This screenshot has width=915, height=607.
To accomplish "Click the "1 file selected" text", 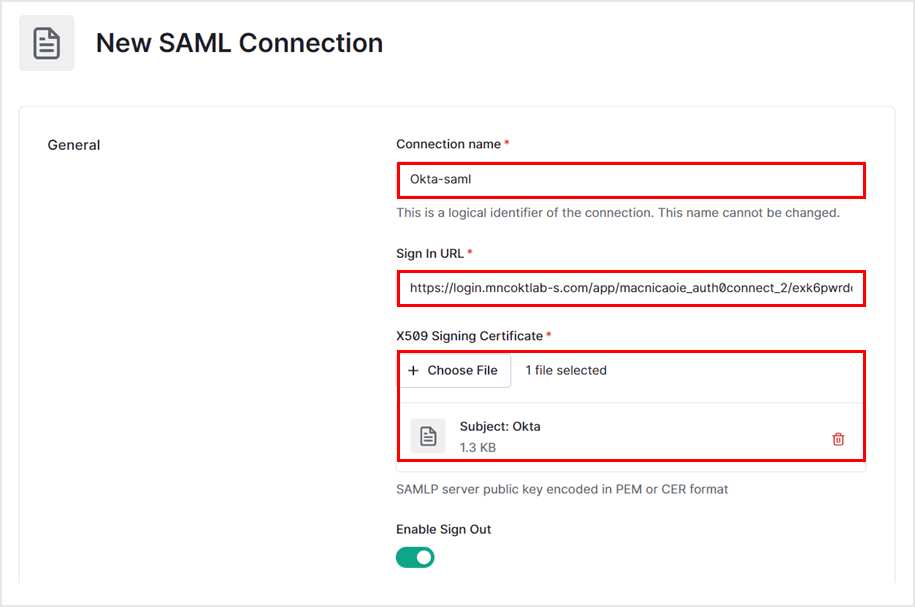I will click(x=566, y=370).
